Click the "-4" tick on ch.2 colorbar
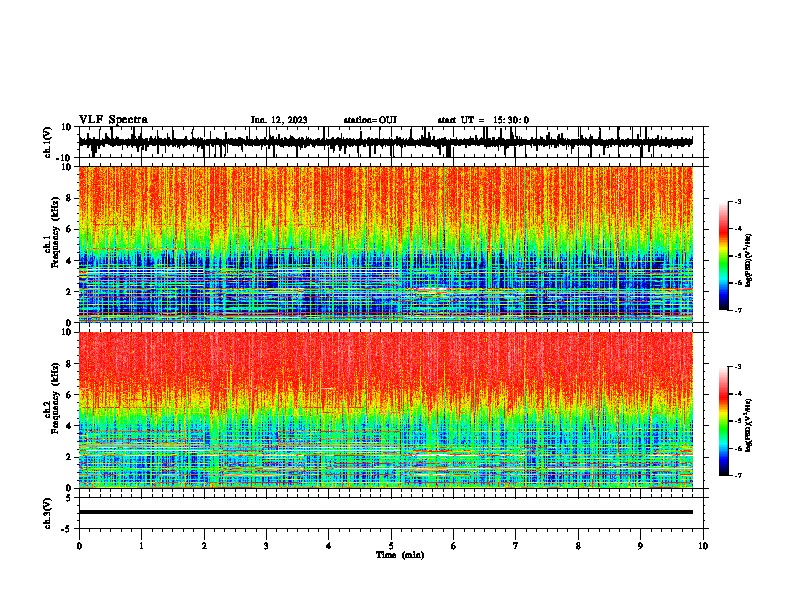Viewport: 792px width, 612px height. click(x=737, y=394)
